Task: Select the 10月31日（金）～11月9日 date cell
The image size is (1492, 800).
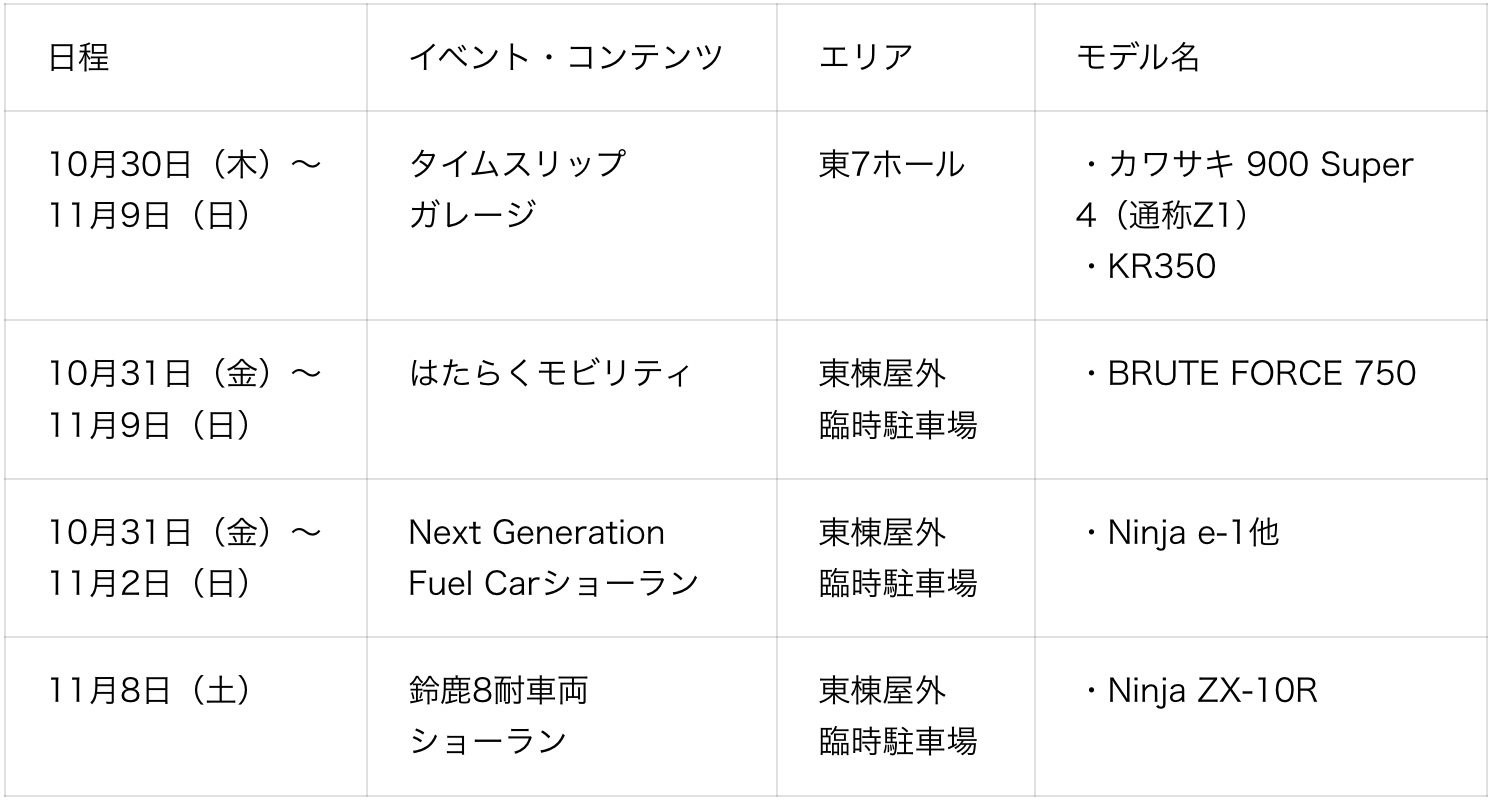Action: coord(185,399)
